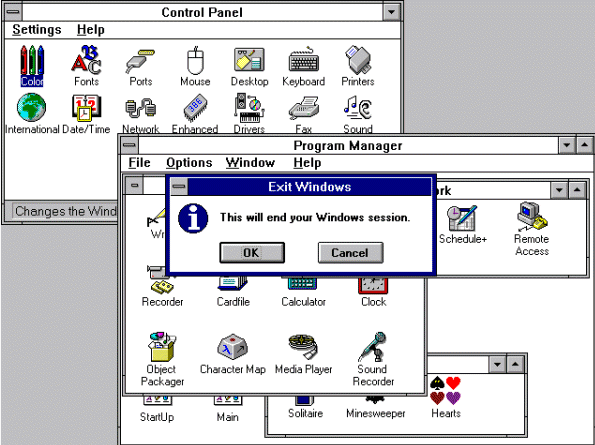This screenshot has height=445, width=595.
Task: Open Mouse settings in Control Panel
Action: coord(195,65)
